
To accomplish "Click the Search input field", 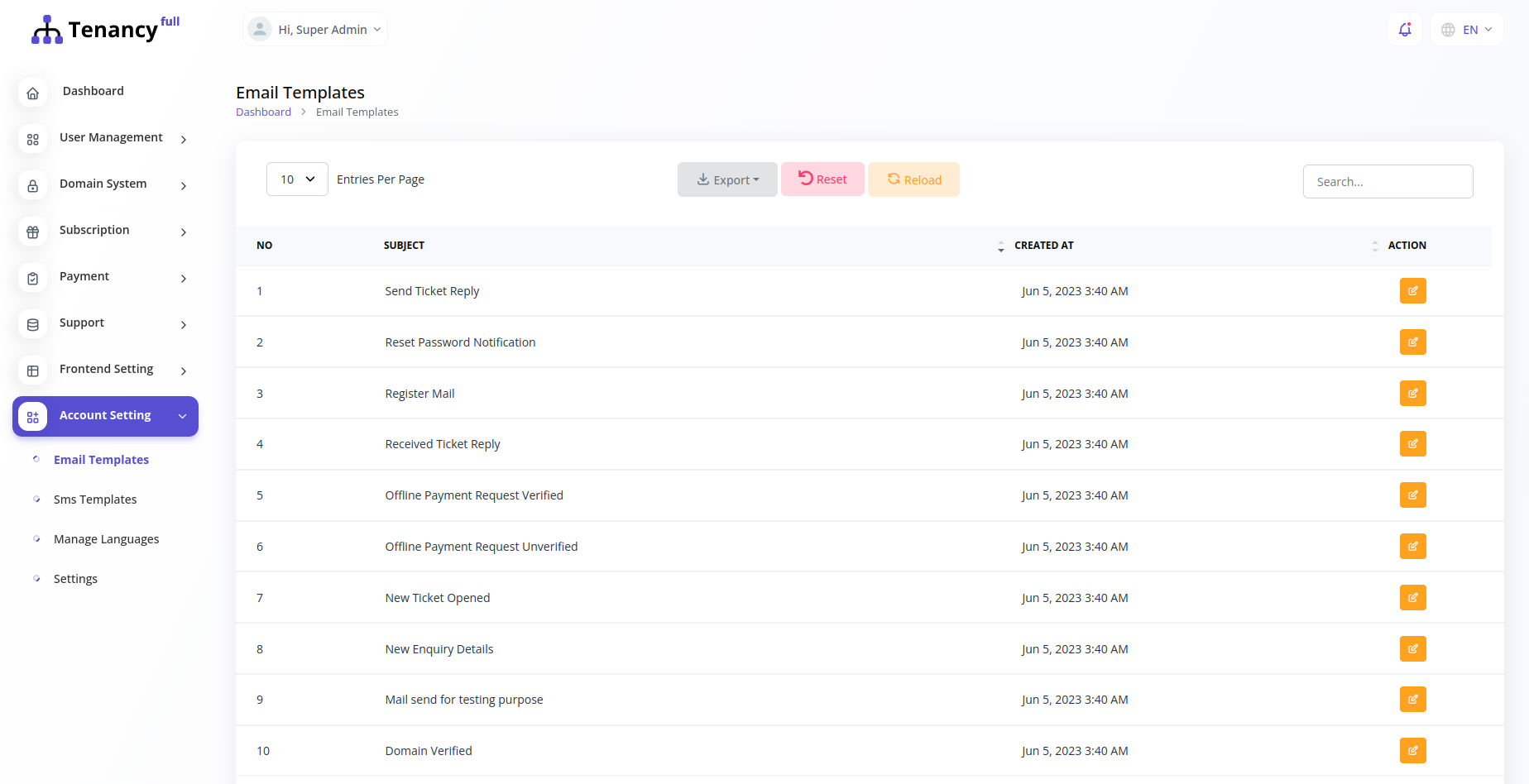I will [x=1388, y=182].
